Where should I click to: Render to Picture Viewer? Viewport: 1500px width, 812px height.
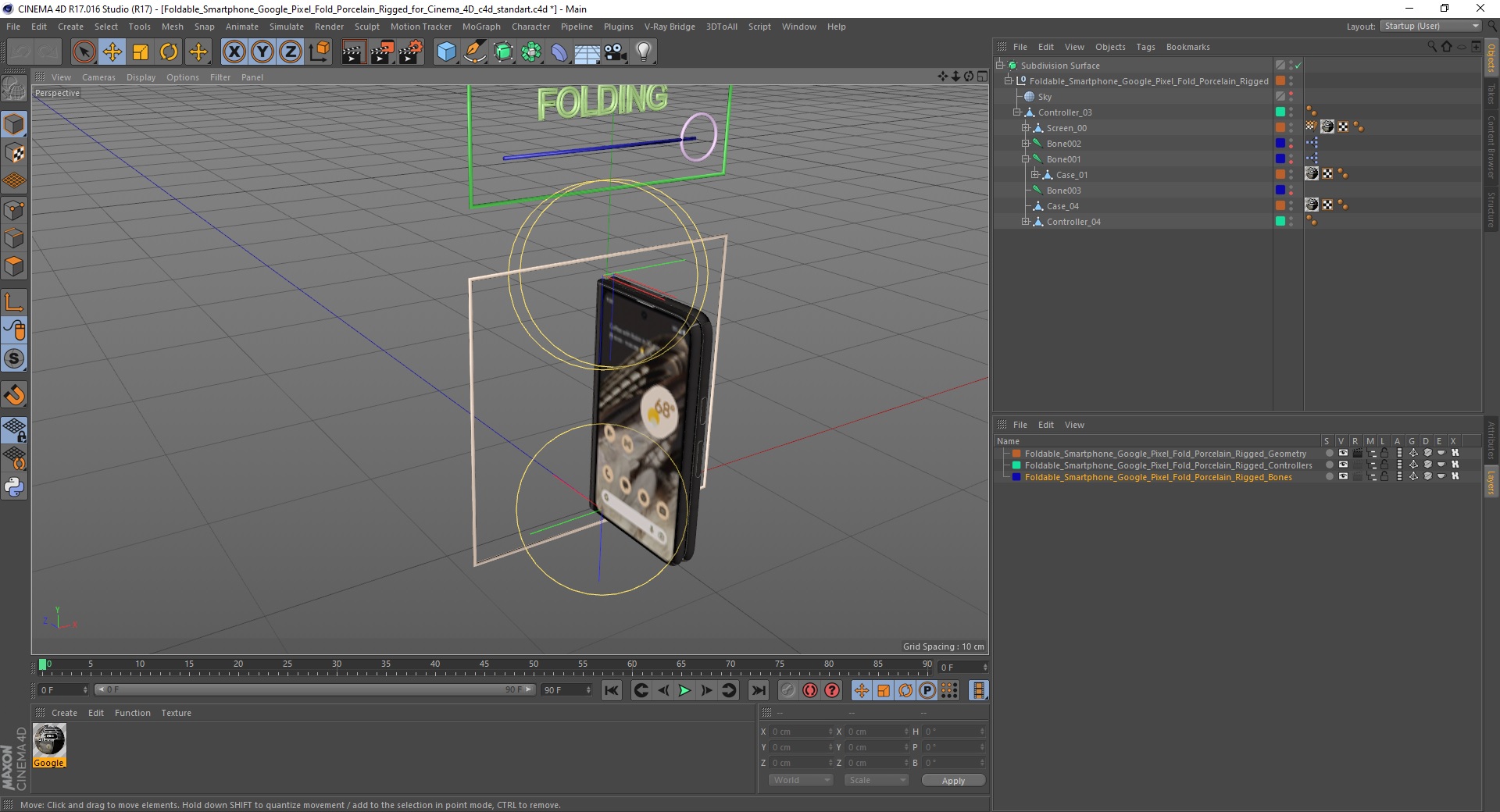pyautogui.click(x=381, y=52)
